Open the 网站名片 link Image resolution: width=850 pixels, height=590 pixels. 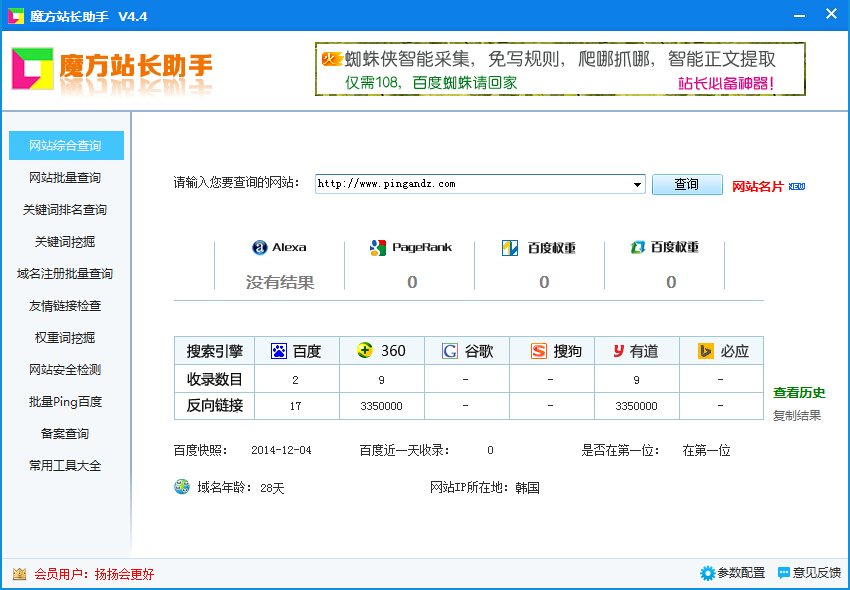pyautogui.click(x=758, y=187)
